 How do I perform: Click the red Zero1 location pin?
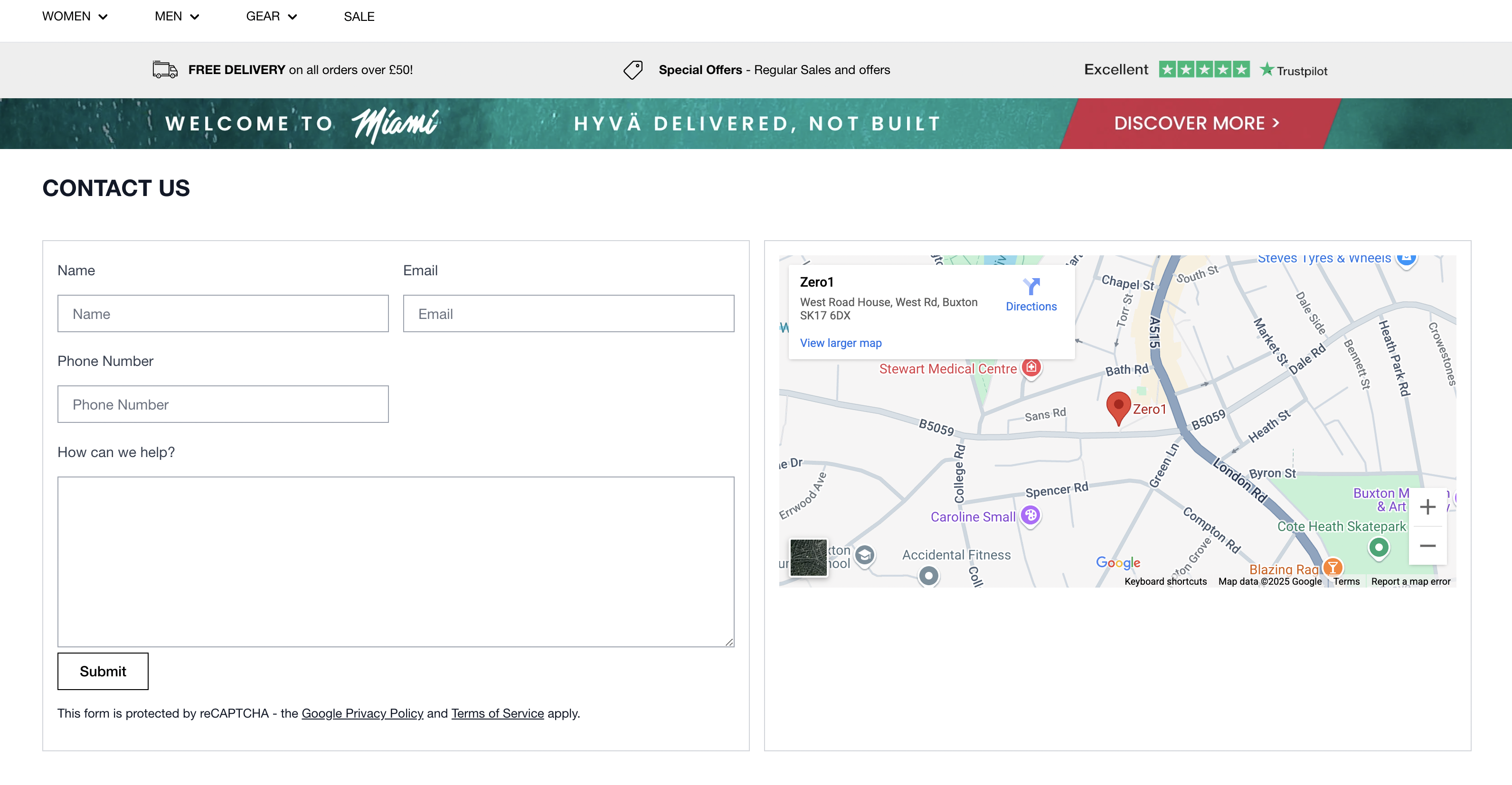pyautogui.click(x=1118, y=406)
